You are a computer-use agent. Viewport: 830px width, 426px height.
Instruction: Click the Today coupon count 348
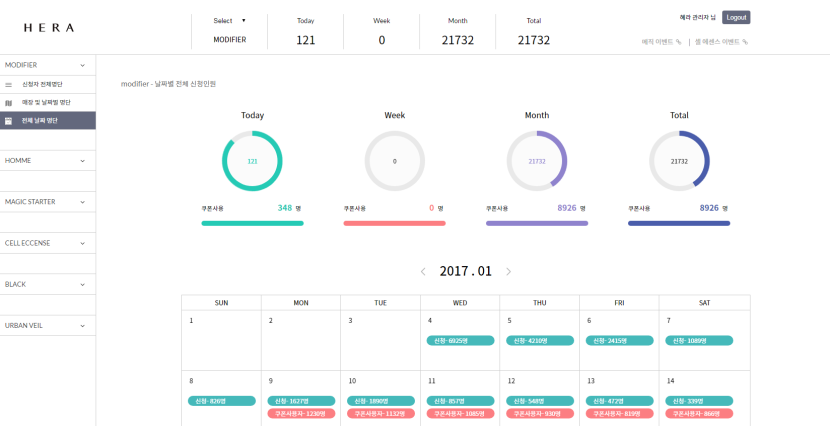pos(285,208)
